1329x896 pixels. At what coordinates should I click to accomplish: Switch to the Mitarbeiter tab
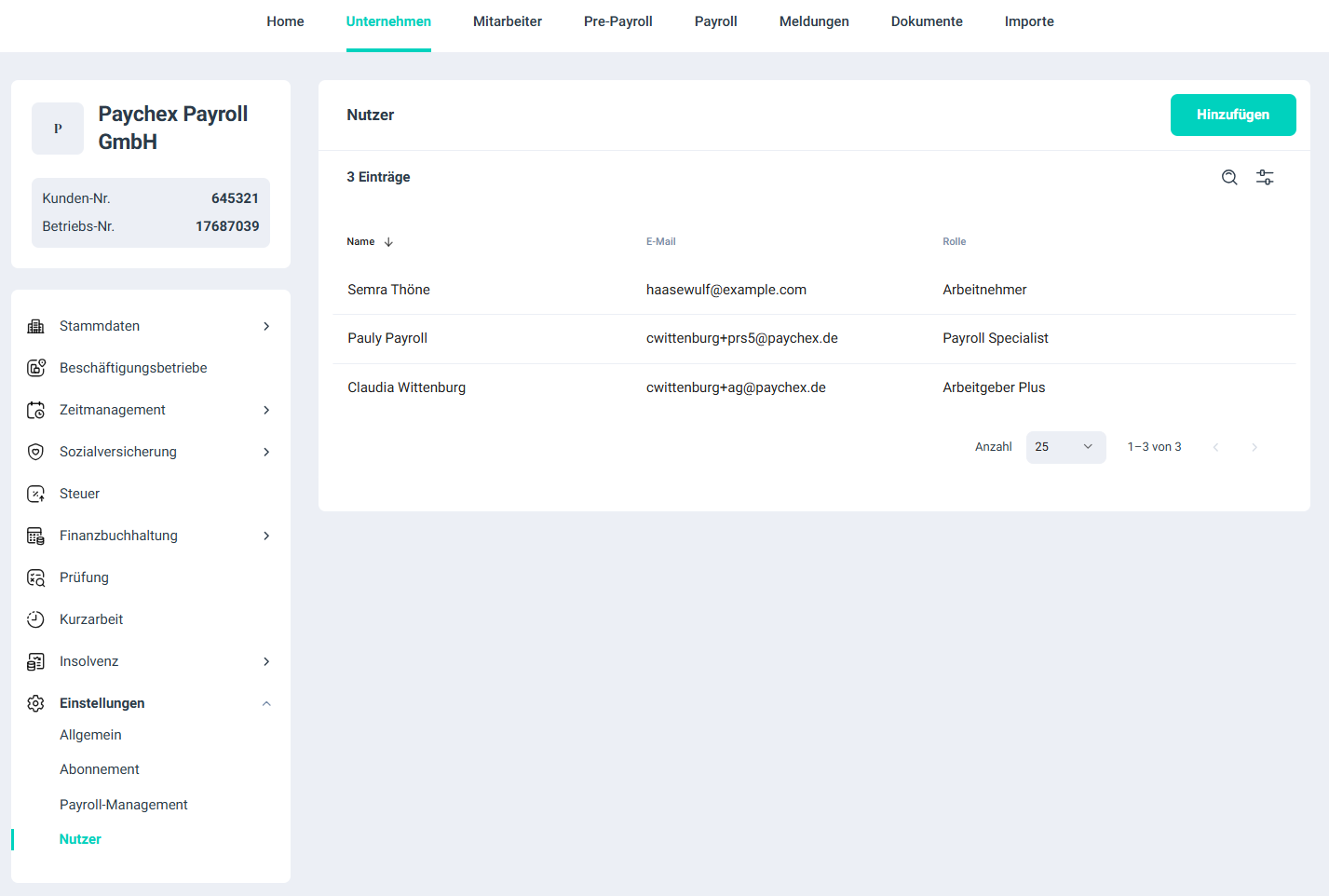click(x=507, y=21)
